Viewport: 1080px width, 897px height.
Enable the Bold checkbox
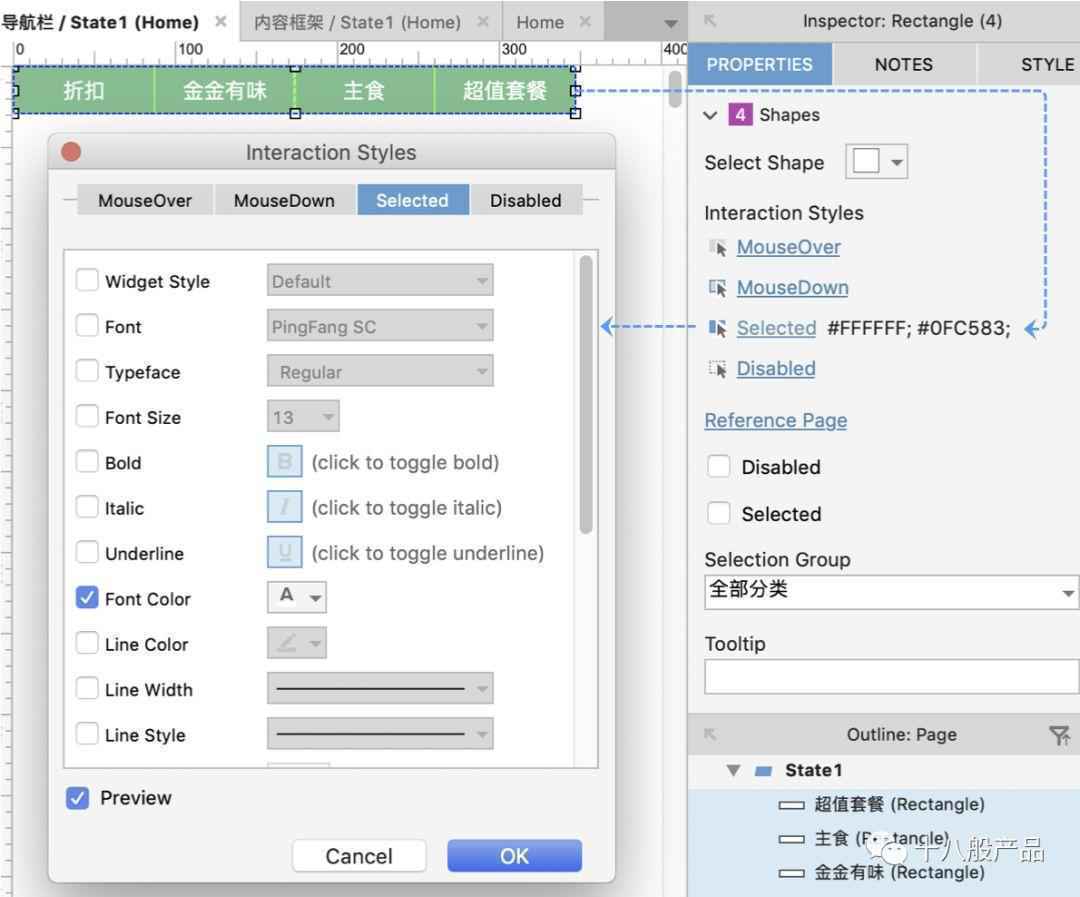click(87, 462)
